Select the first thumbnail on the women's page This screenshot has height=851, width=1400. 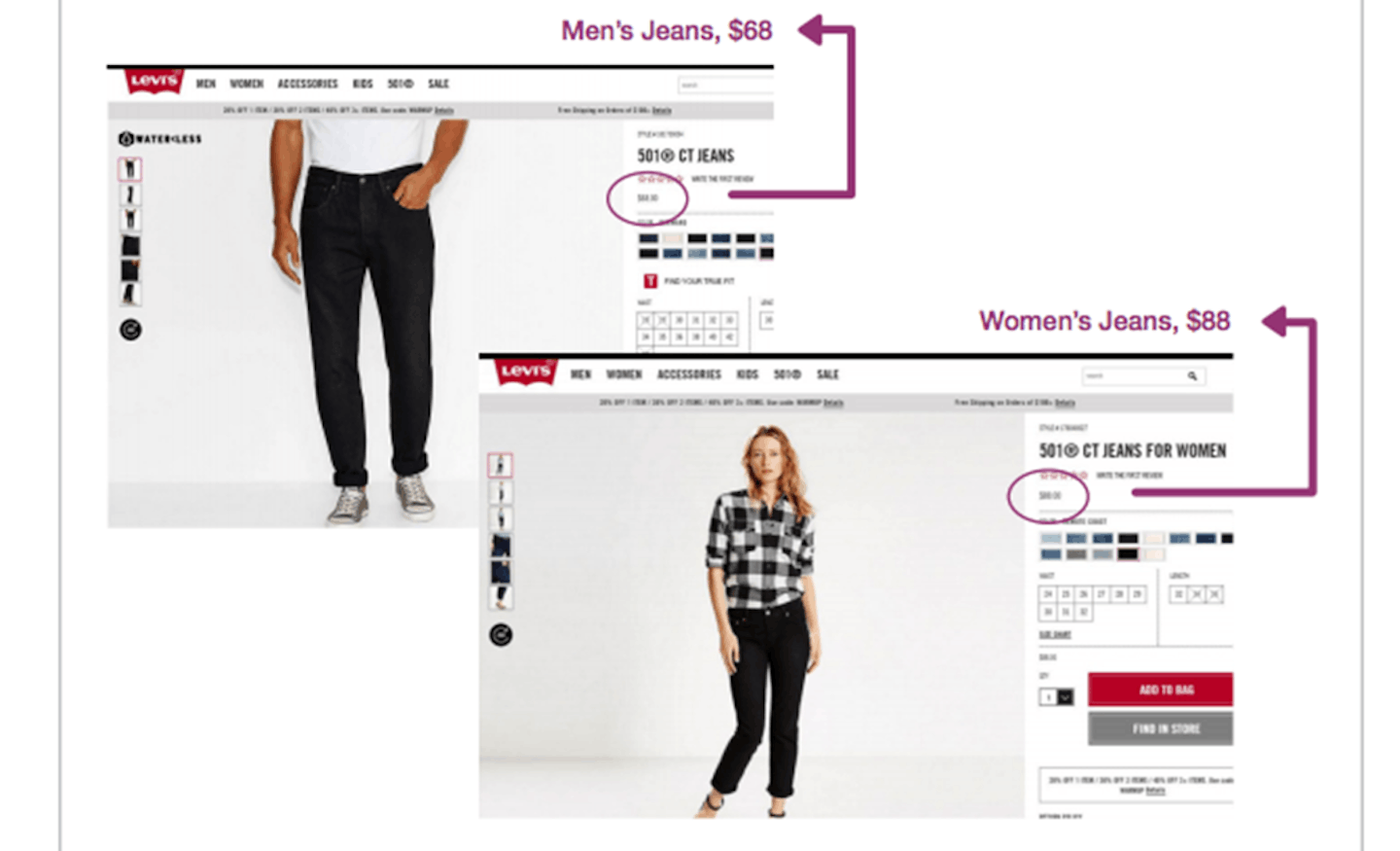(x=500, y=465)
